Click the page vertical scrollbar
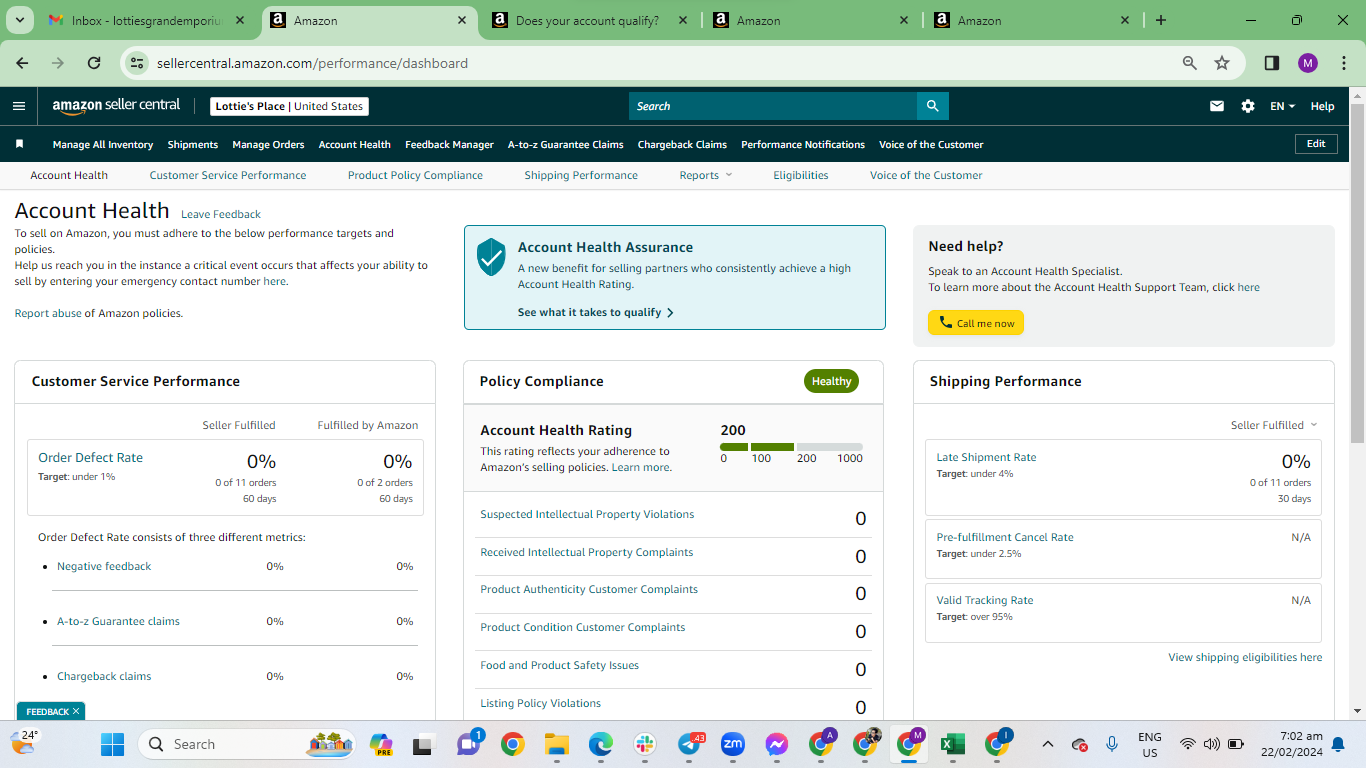Image resolution: width=1366 pixels, height=768 pixels. pos(1357,273)
